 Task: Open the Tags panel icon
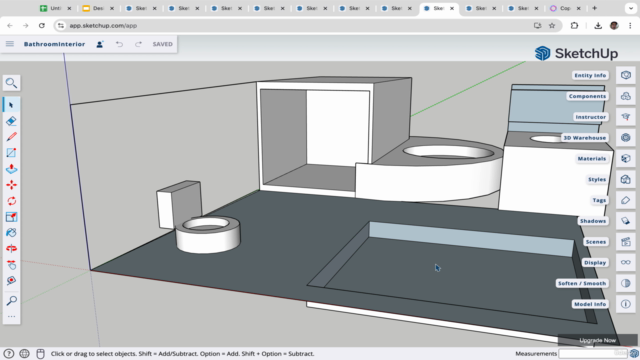626,200
